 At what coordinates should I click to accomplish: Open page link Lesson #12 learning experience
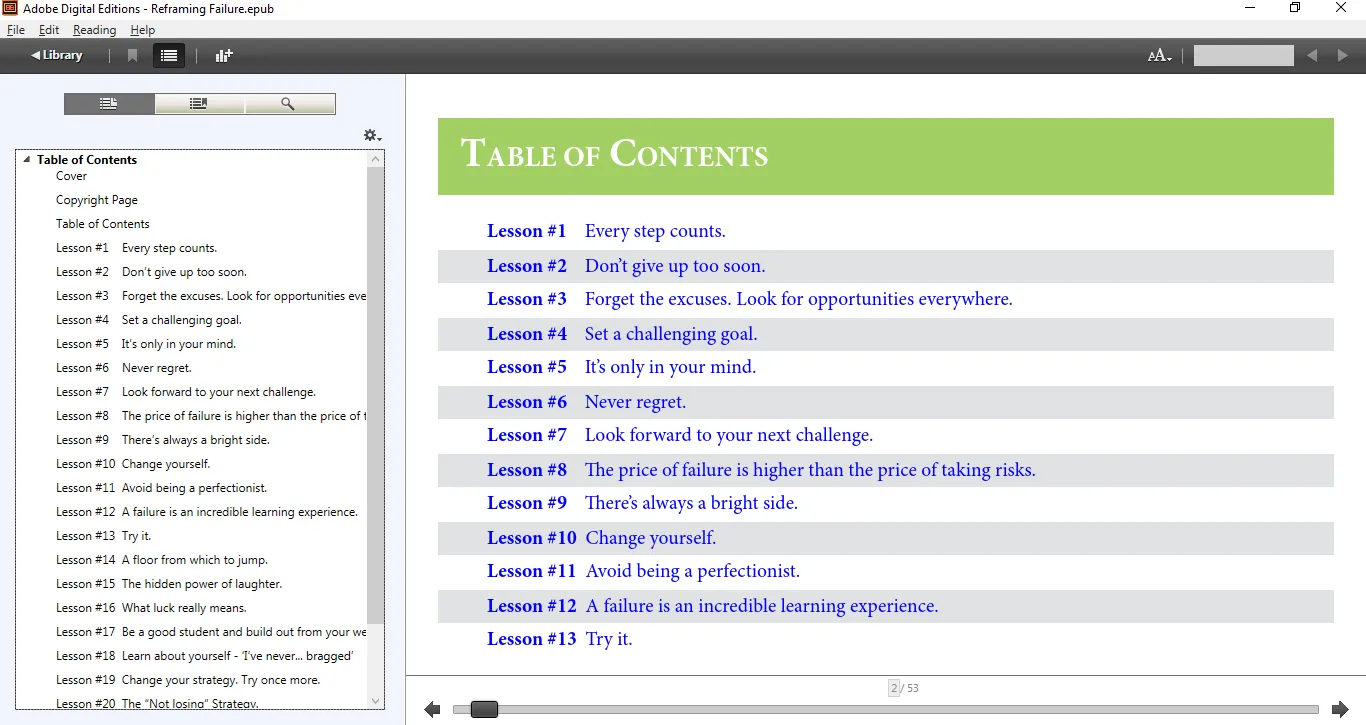click(x=713, y=606)
